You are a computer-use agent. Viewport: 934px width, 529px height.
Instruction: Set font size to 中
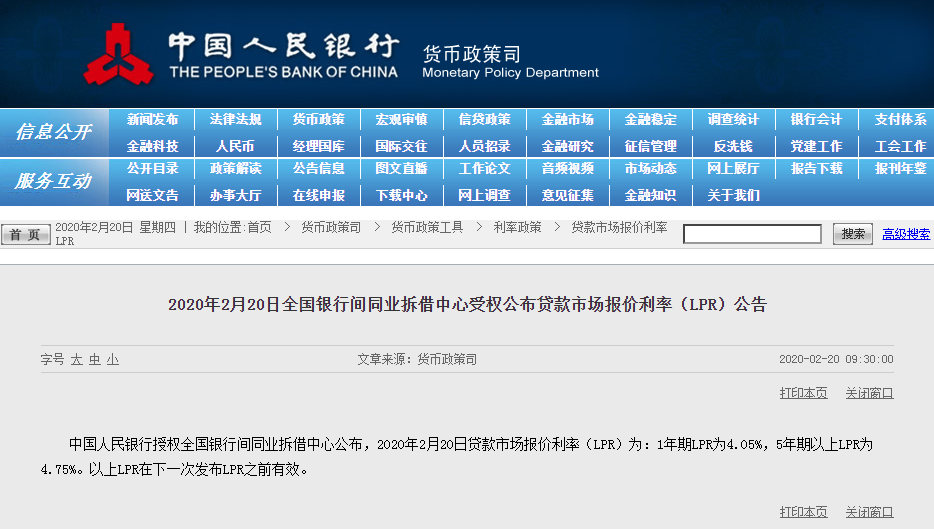95,359
